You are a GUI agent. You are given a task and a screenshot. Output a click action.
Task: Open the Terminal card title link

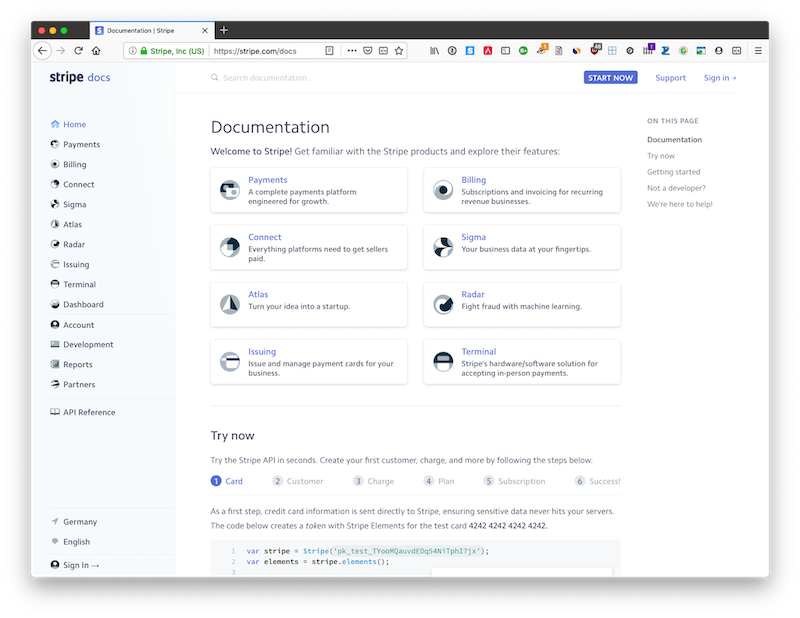(479, 352)
